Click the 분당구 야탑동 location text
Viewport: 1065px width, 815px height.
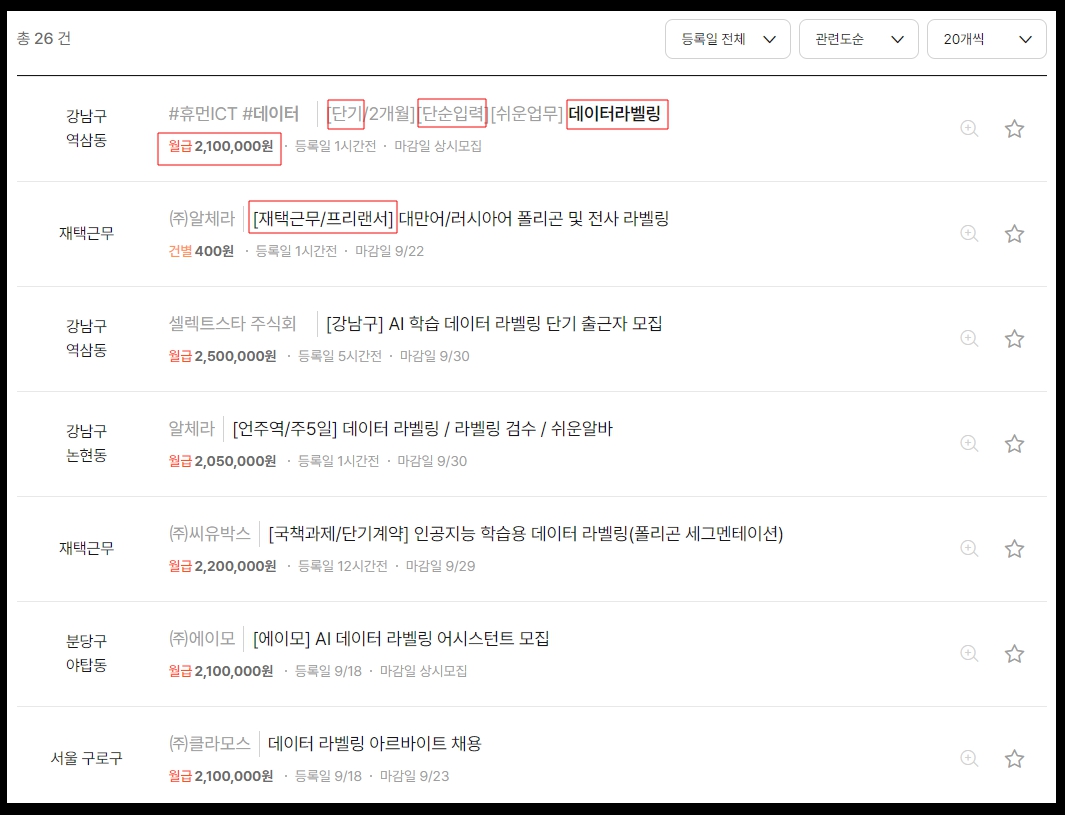(x=86, y=653)
